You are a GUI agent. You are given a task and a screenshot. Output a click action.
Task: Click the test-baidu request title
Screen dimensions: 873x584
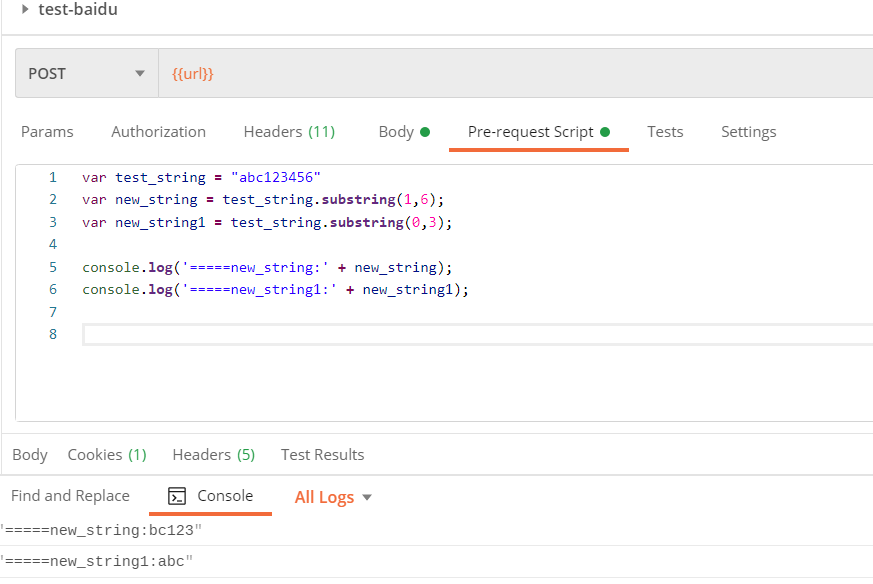(78, 9)
